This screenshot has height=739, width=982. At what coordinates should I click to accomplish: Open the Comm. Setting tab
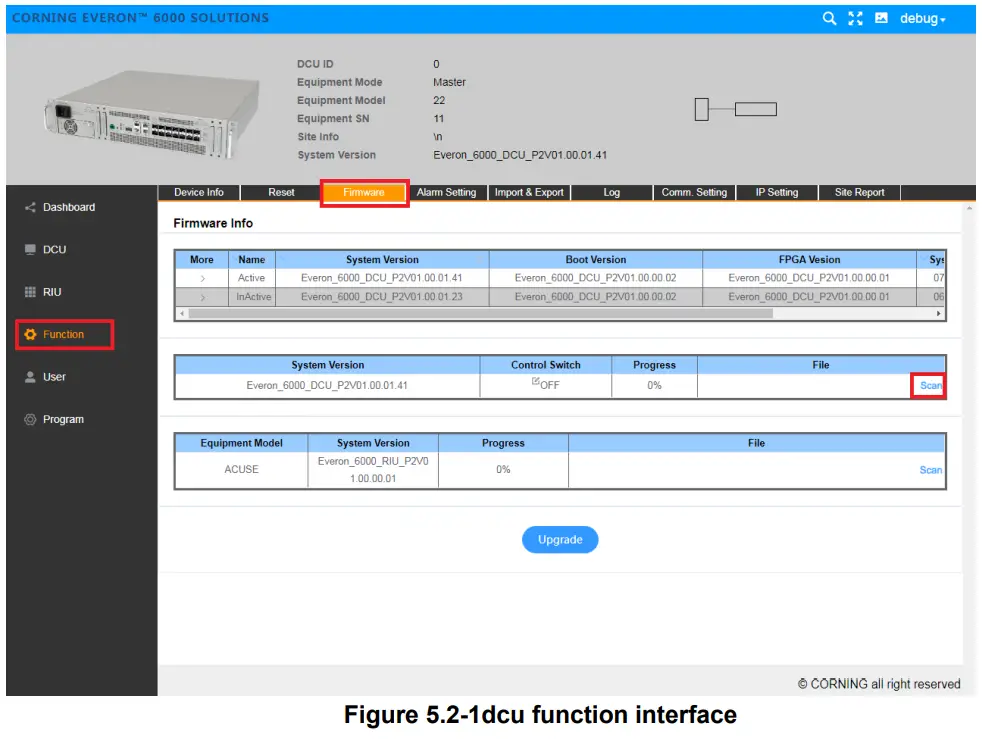(695, 192)
